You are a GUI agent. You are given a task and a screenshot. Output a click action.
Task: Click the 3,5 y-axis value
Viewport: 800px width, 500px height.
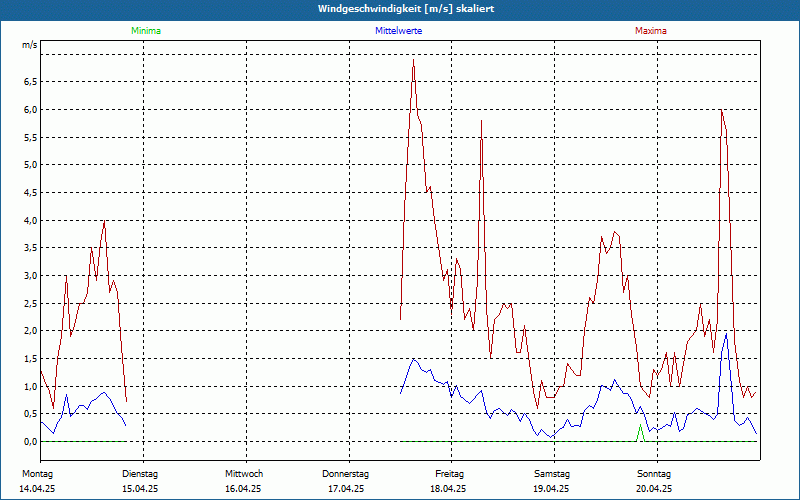[31, 248]
